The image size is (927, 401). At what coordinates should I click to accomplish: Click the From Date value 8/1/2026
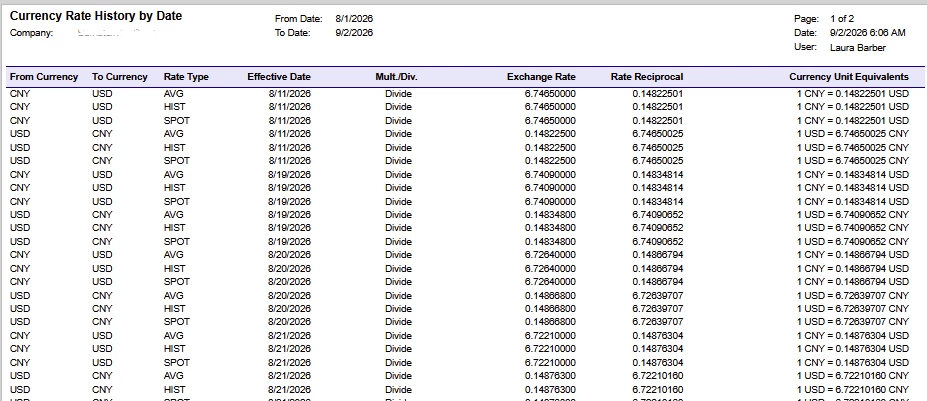[354, 20]
